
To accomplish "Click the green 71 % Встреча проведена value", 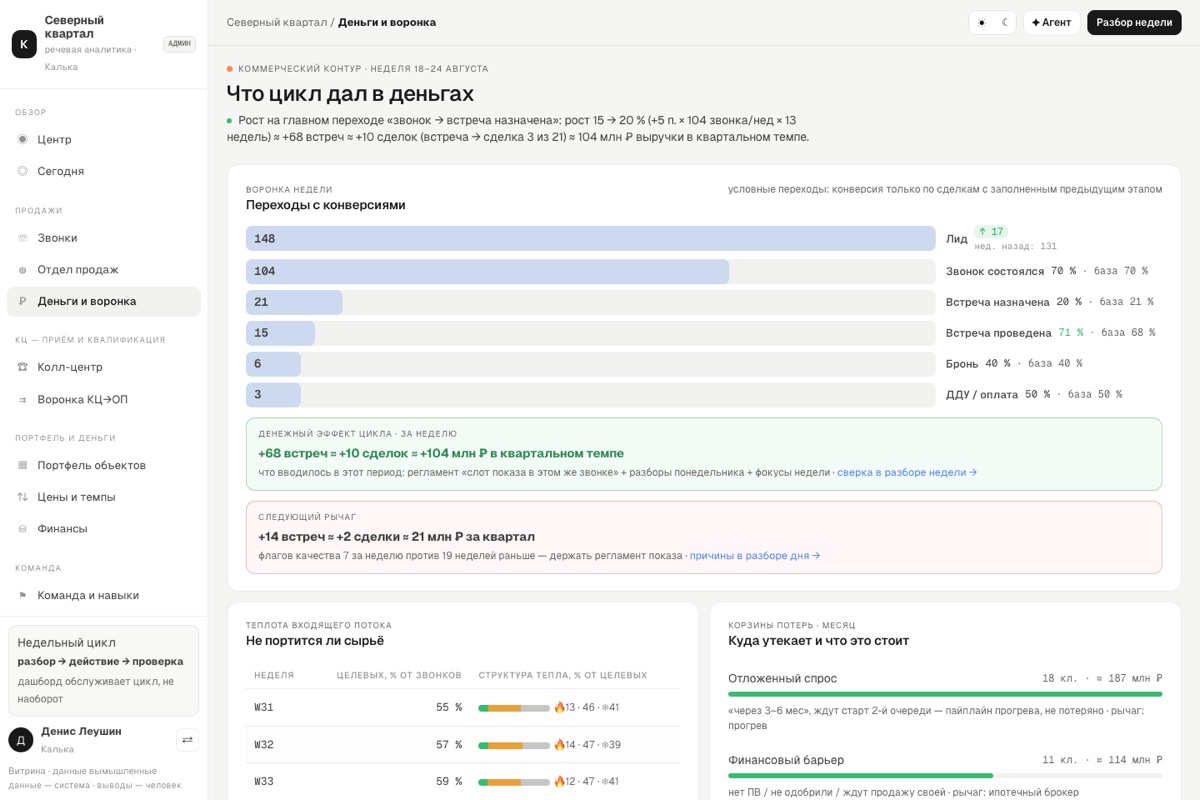I will [x=1071, y=333].
